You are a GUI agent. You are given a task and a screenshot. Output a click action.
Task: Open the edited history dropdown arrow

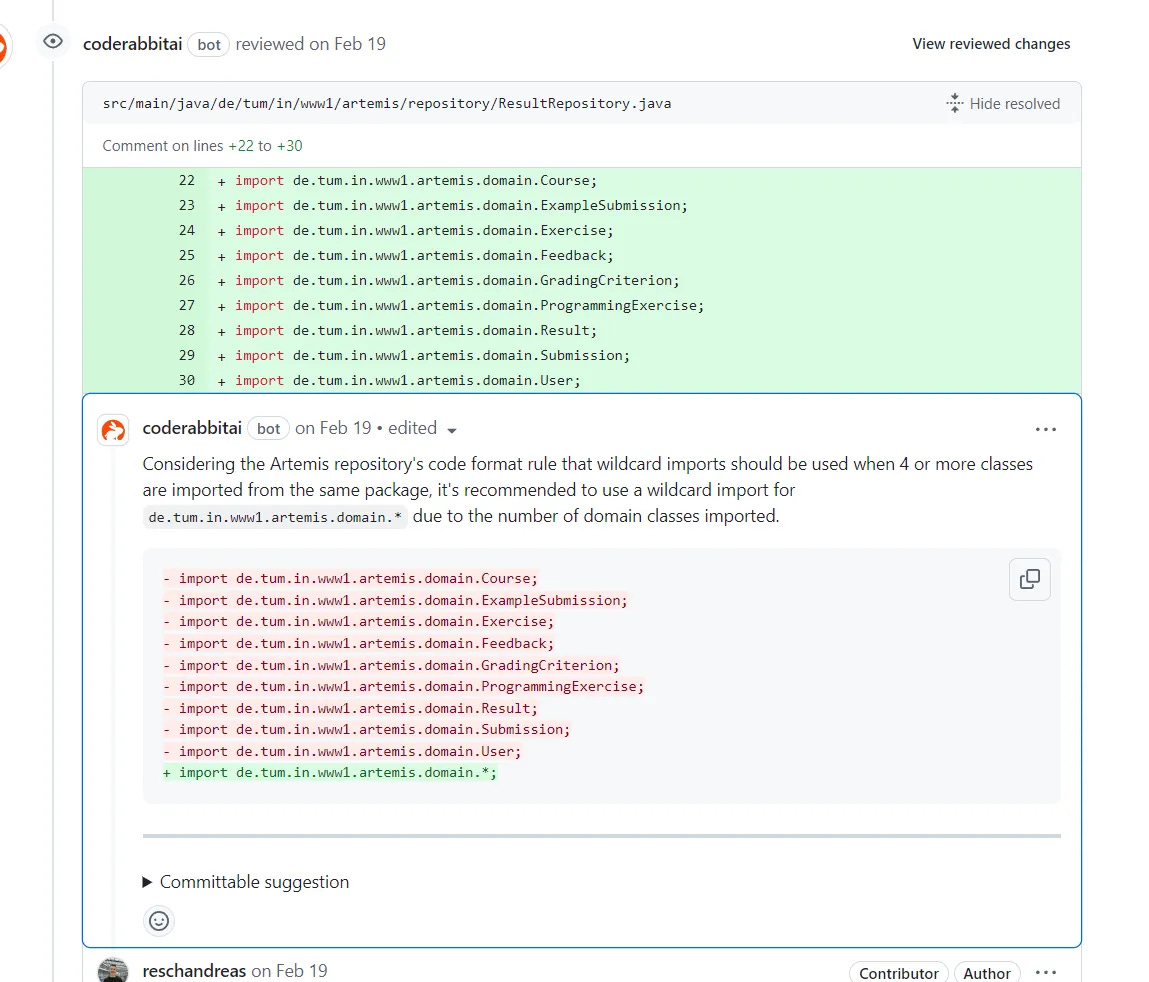pos(452,430)
